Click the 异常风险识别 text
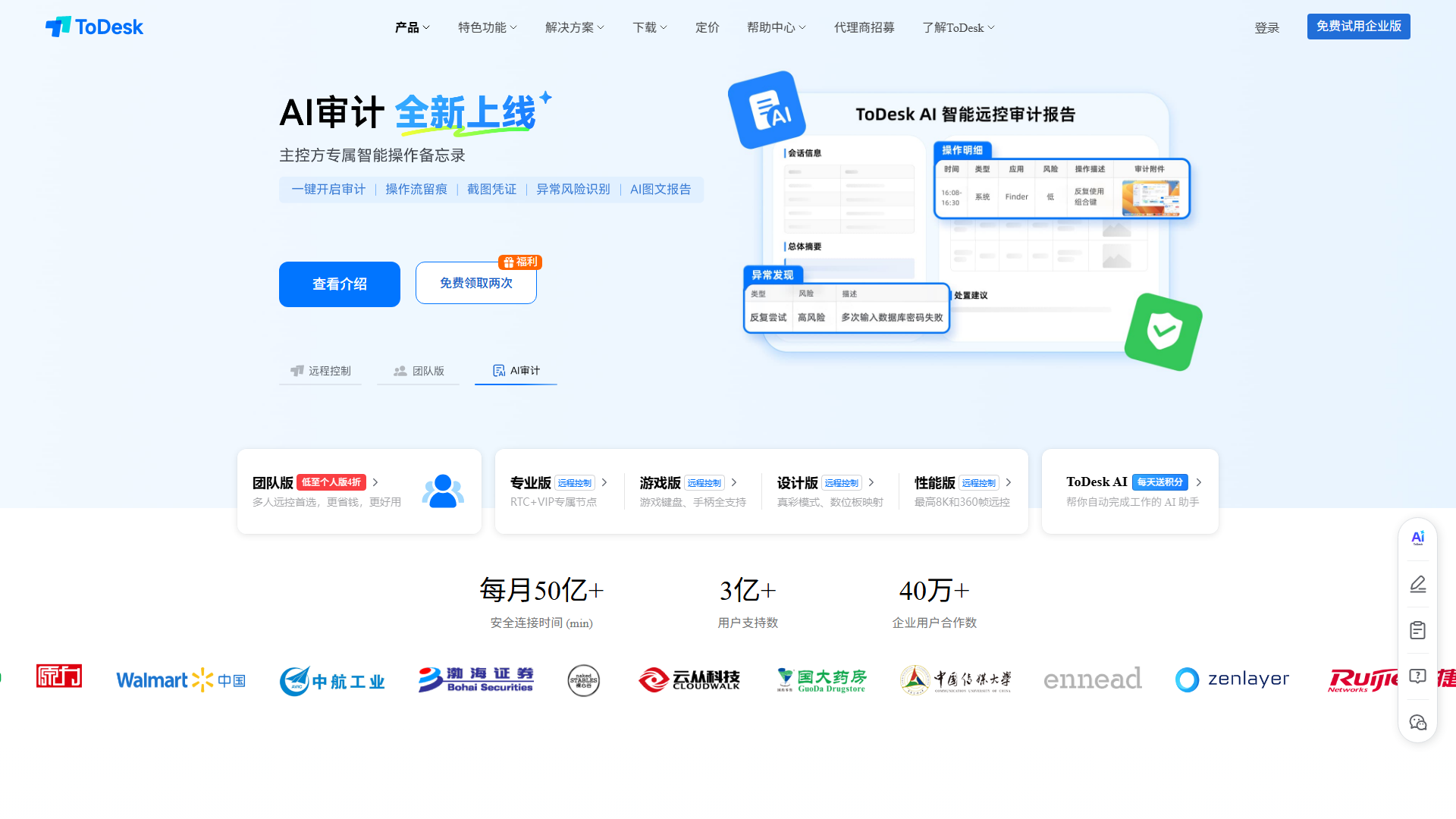The height and width of the screenshot is (819, 1456). (573, 190)
